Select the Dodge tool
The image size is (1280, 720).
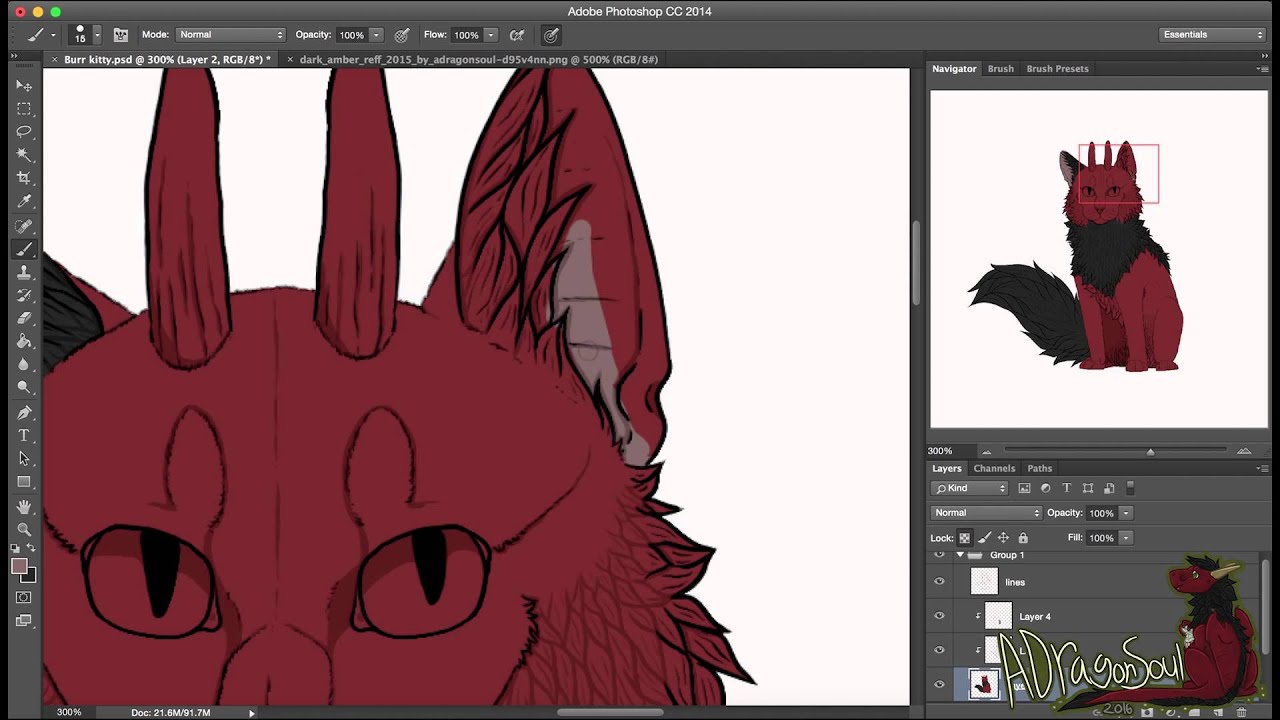[24, 387]
